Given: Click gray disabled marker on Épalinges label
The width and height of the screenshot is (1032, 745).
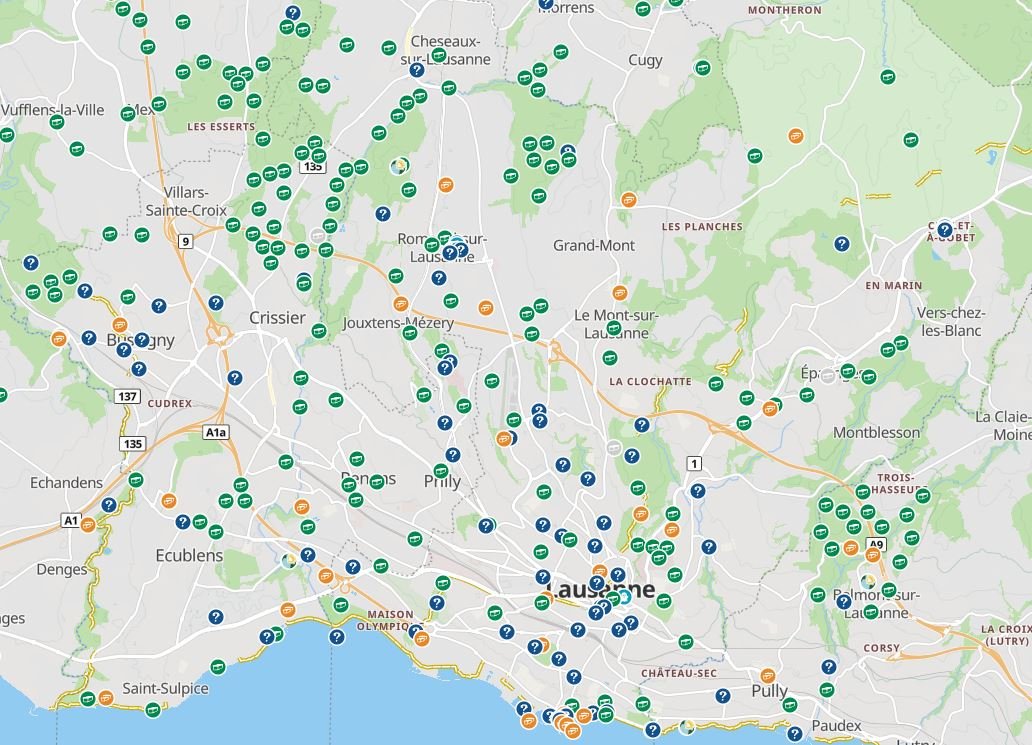Looking at the screenshot, I should point(828,376).
